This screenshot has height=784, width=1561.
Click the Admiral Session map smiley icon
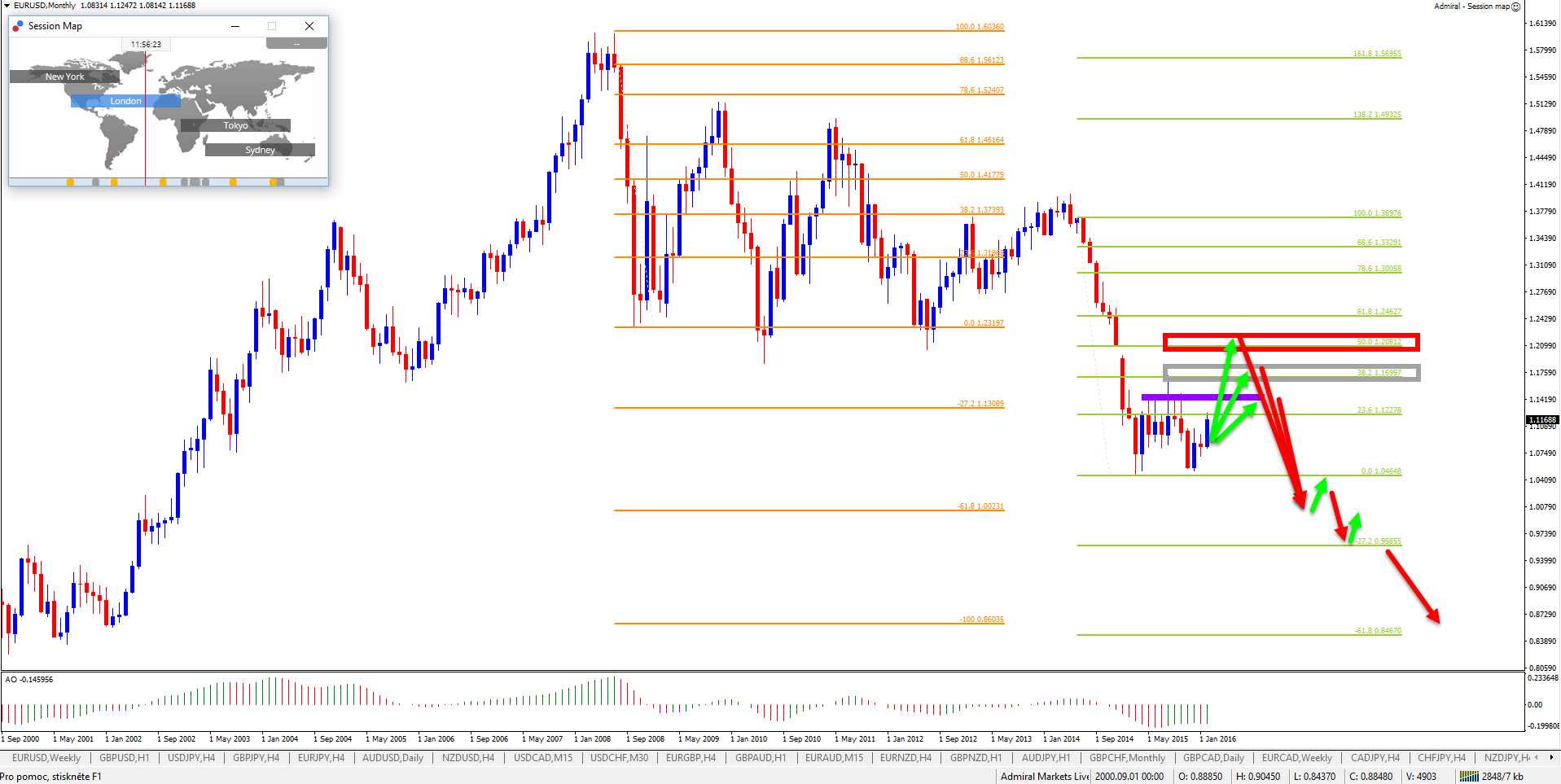(x=1515, y=7)
